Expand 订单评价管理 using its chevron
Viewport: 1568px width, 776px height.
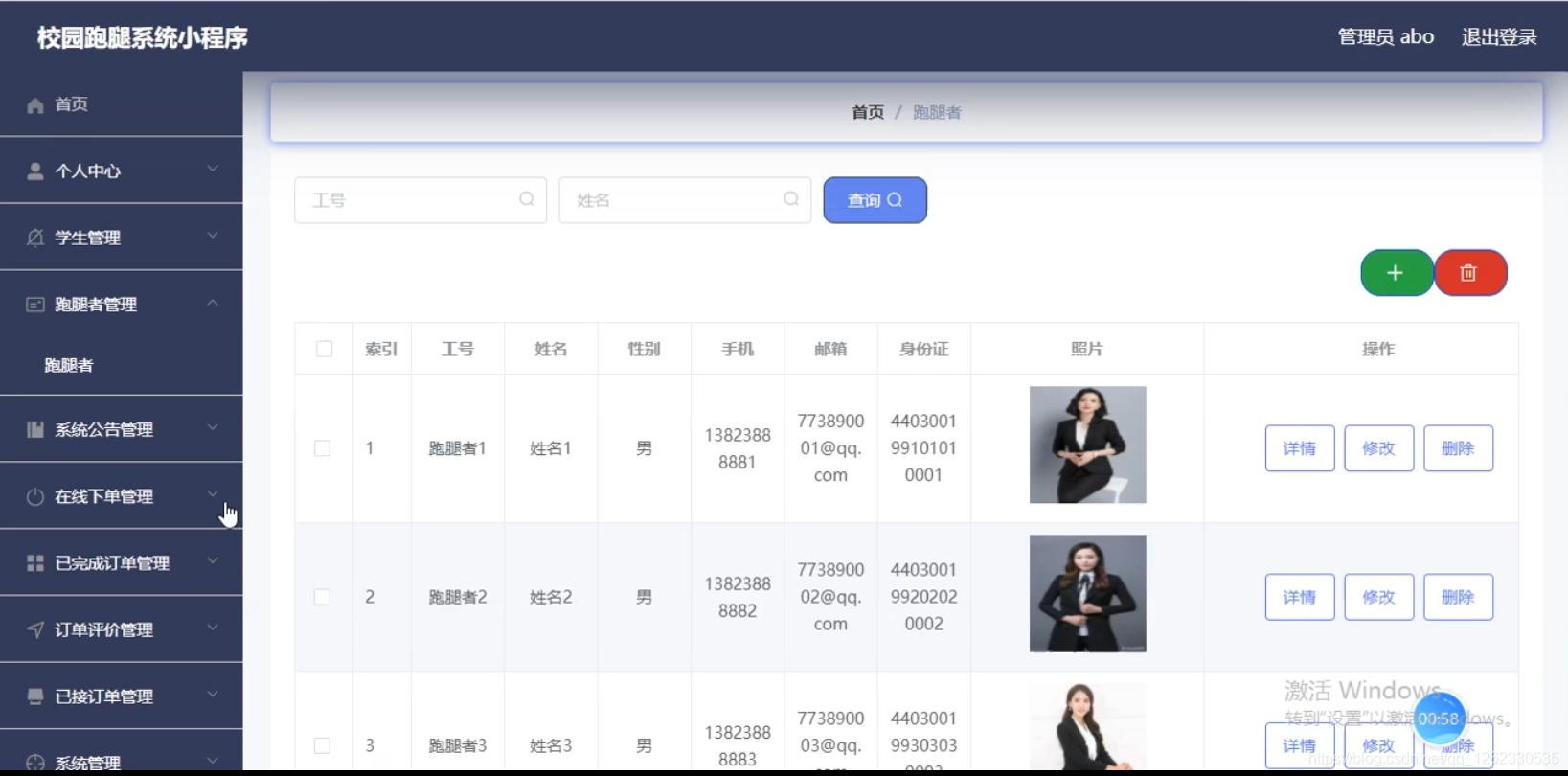[213, 628]
